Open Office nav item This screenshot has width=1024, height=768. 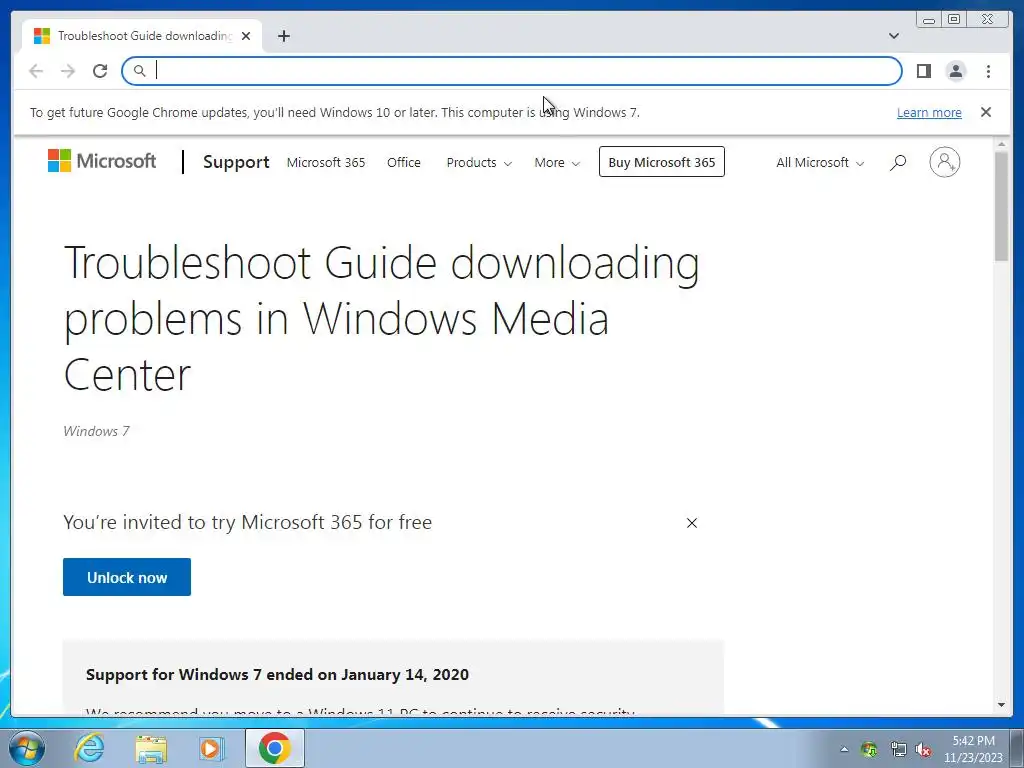point(404,162)
